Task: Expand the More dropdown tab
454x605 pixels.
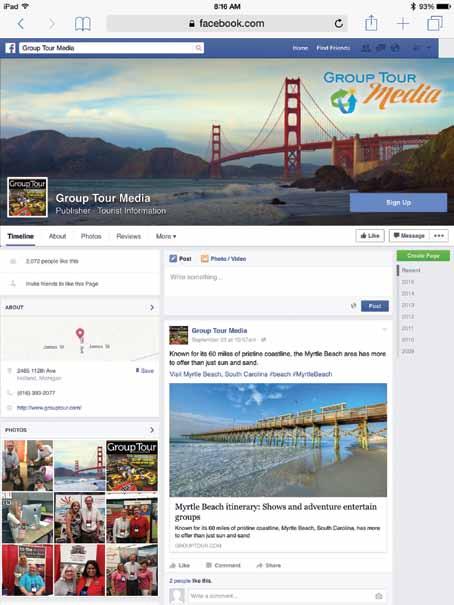Action: click(x=166, y=236)
